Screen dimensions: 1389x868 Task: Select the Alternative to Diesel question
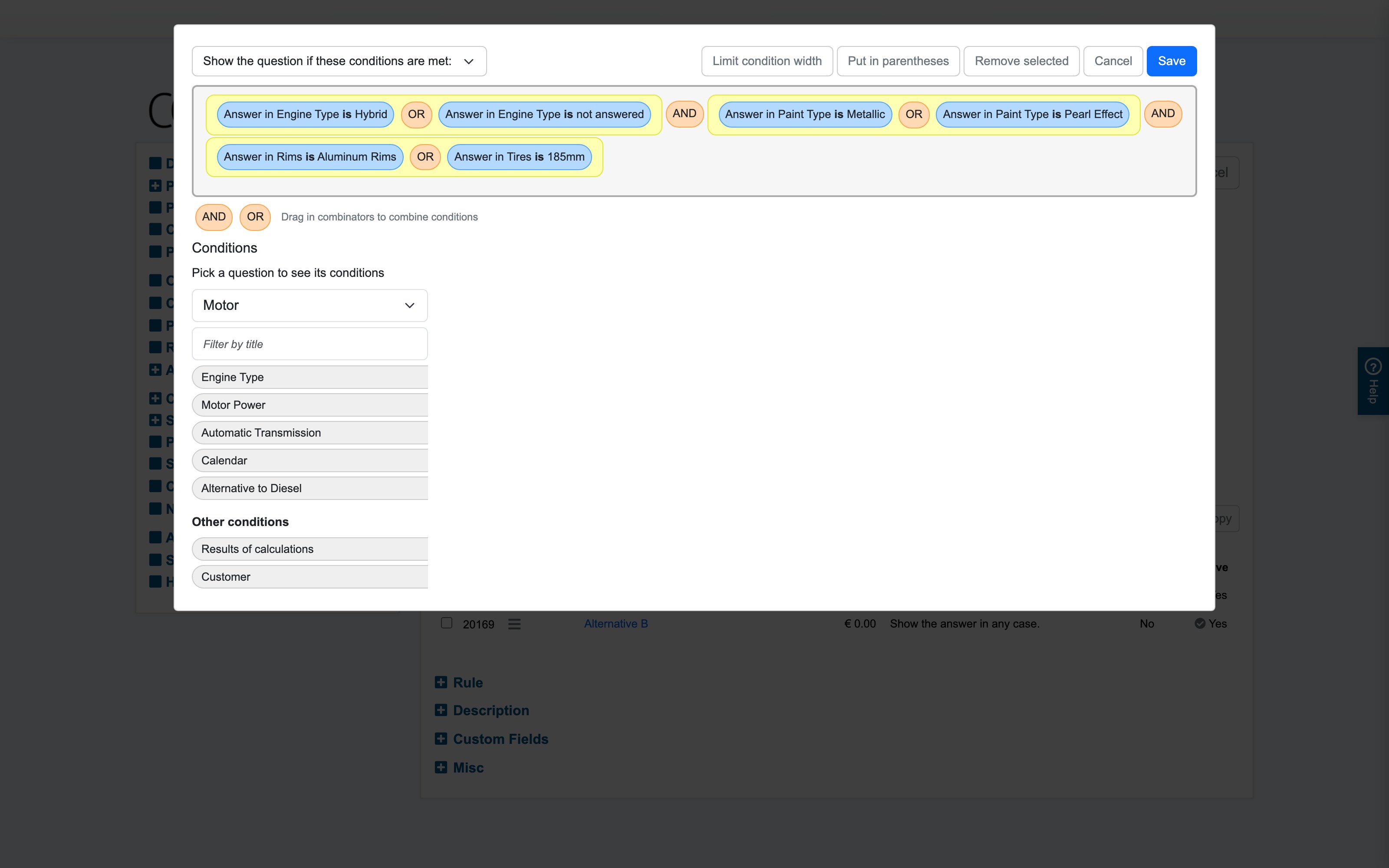(310, 488)
